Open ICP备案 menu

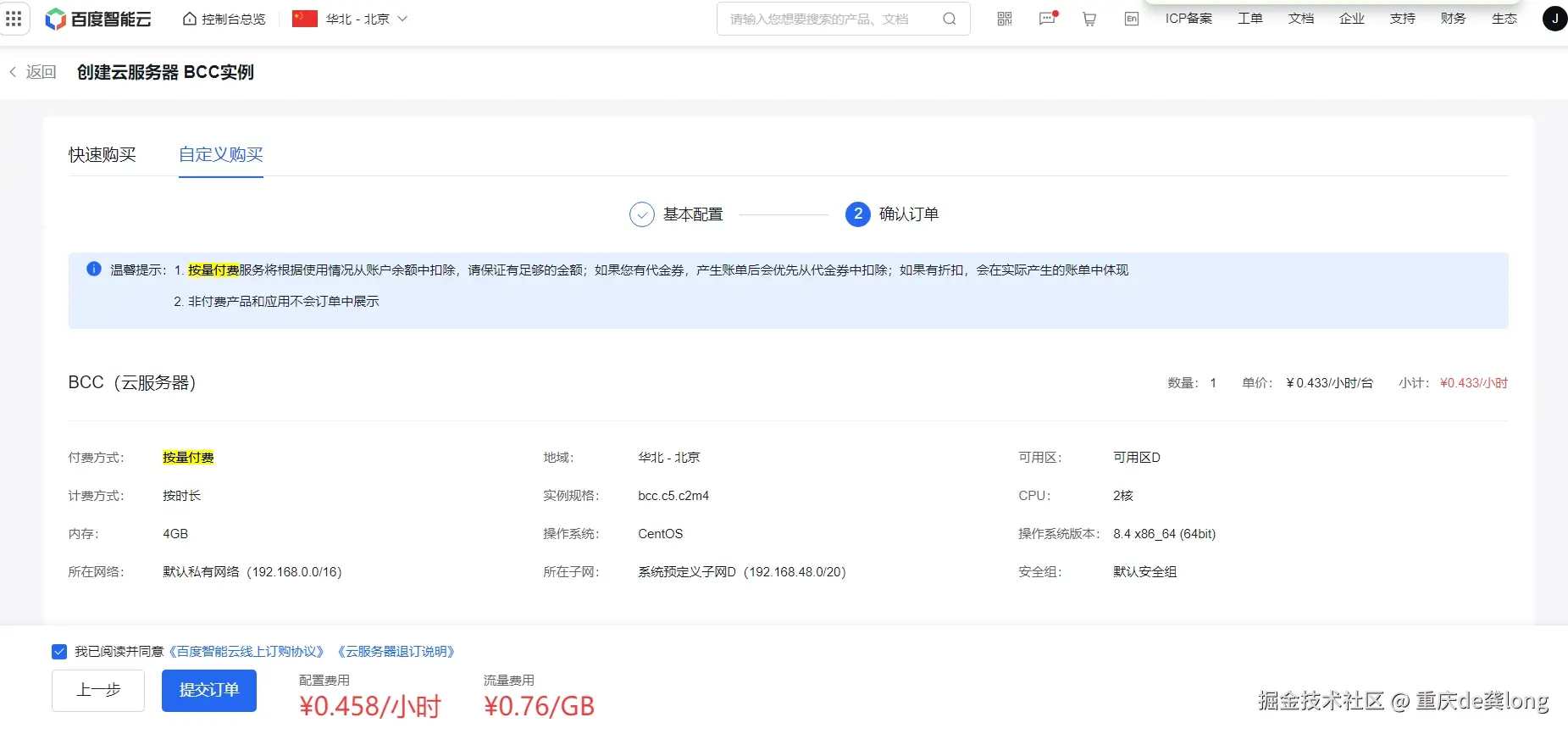pyautogui.click(x=1188, y=19)
